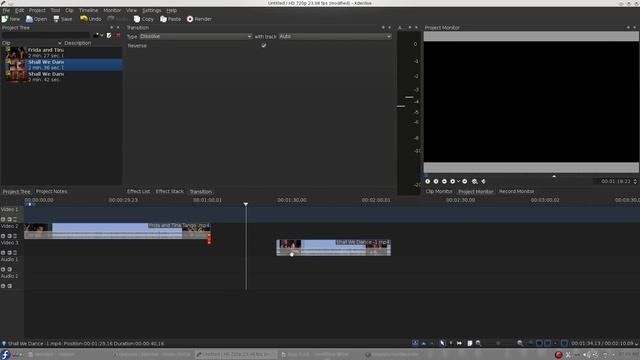
Task: Click the Fedora start menu icon in taskbar
Action: point(5,355)
